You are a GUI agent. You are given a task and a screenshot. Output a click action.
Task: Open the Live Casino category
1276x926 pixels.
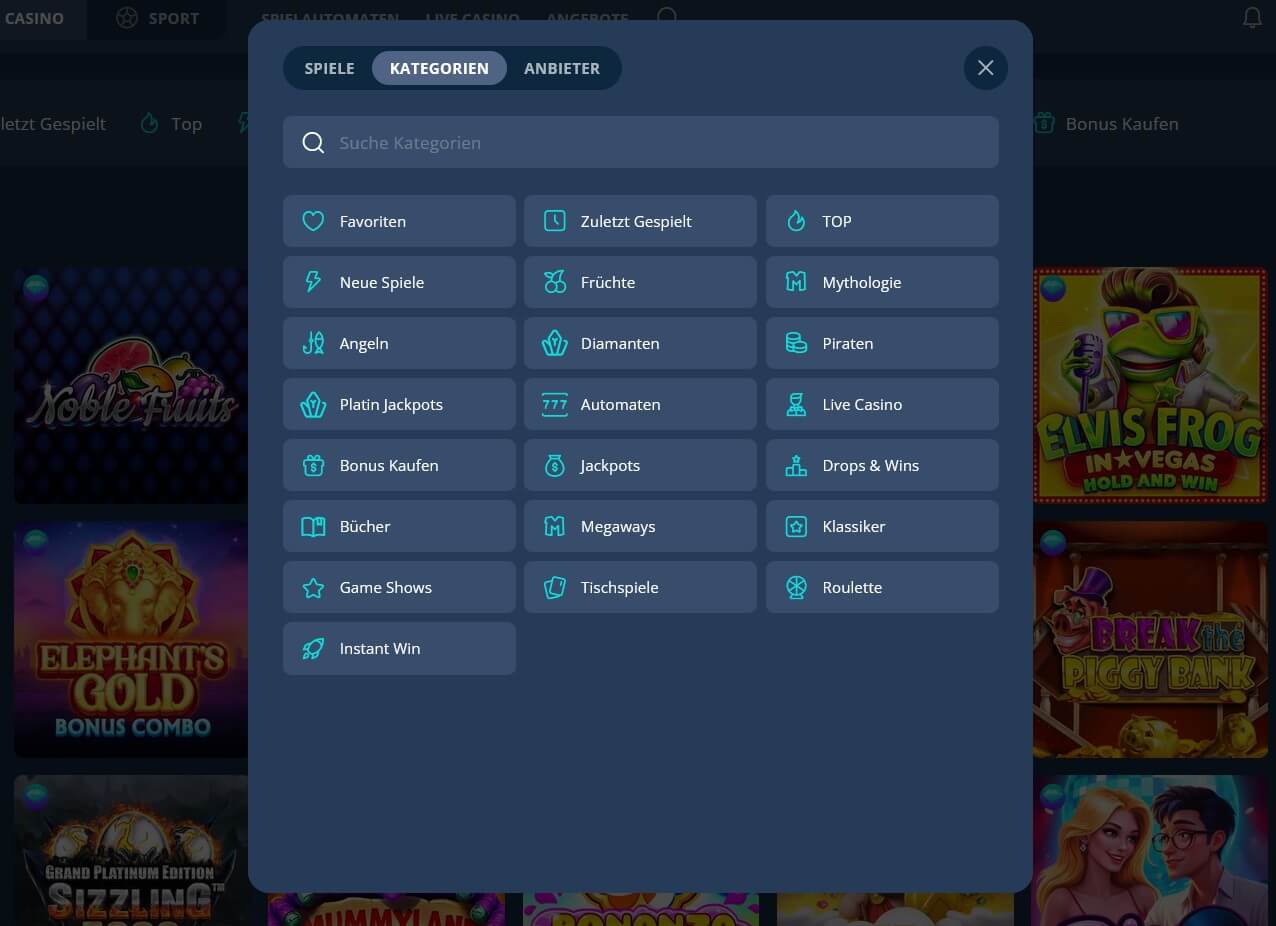[881, 404]
